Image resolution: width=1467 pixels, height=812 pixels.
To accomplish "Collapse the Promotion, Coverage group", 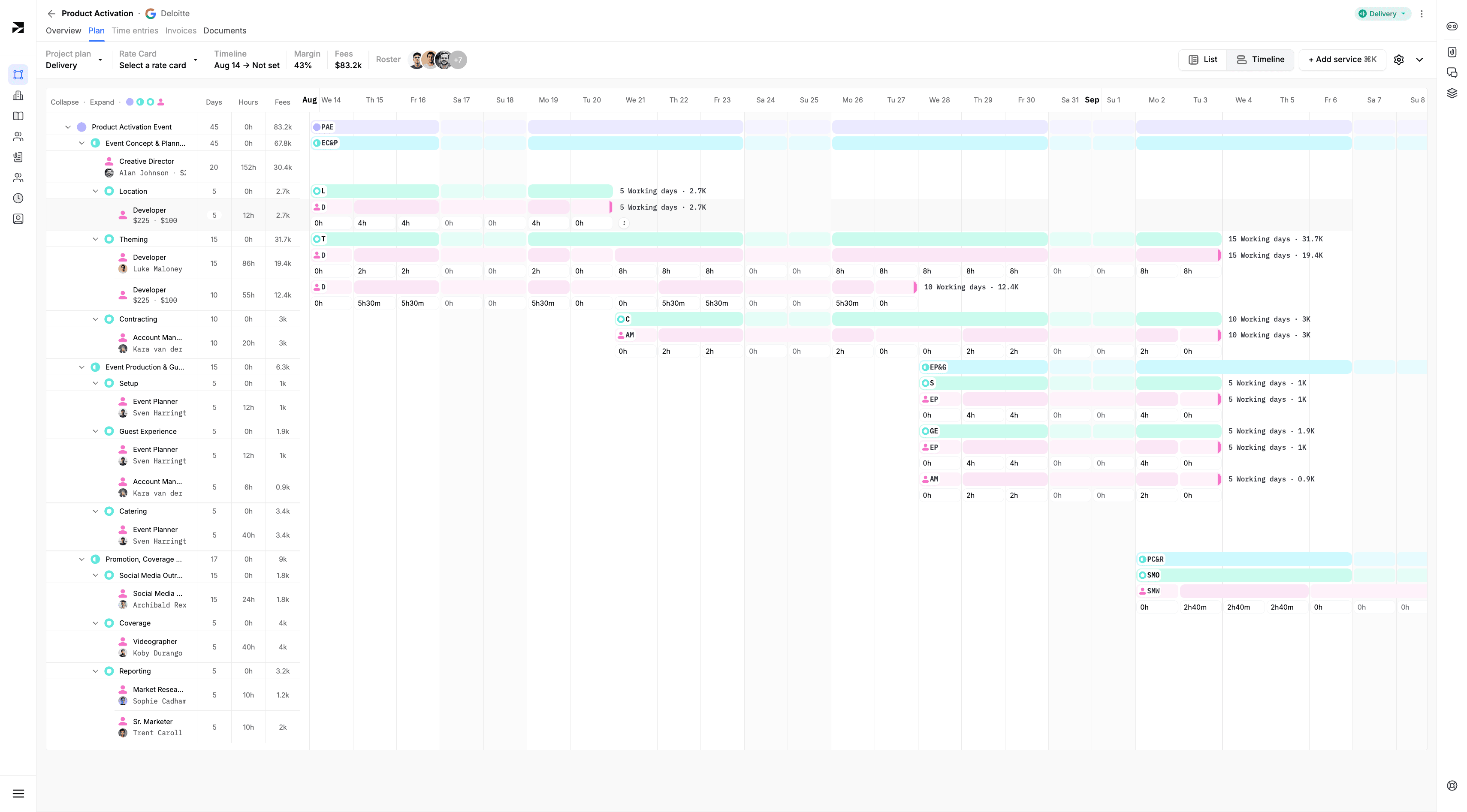I will click(81, 559).
